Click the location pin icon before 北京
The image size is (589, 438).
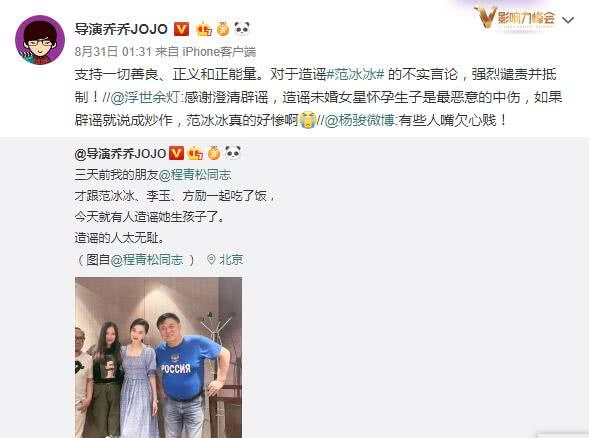211,260
